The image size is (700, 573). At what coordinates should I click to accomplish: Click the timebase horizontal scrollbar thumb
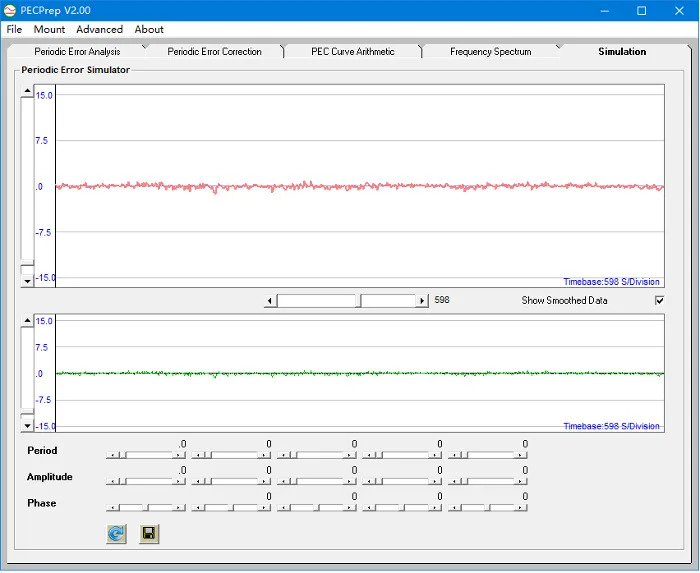360,301
